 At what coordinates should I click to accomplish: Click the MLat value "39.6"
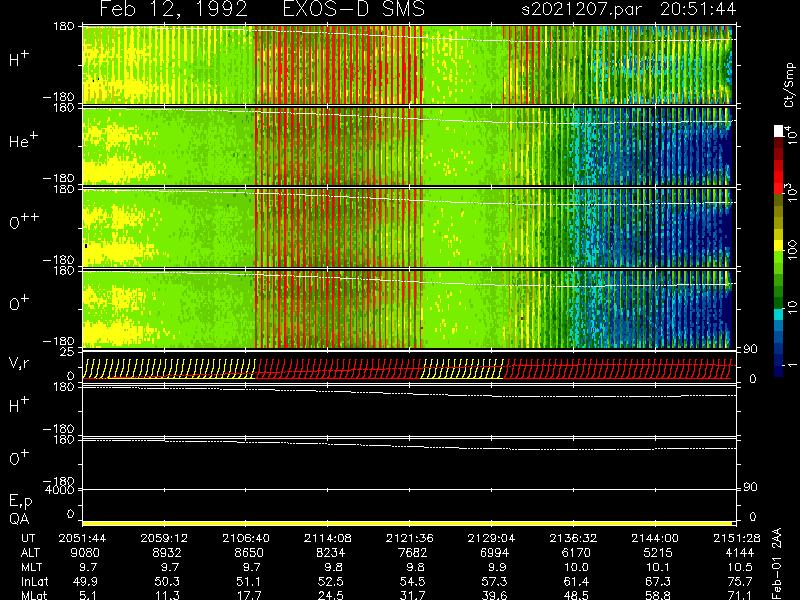(494, 595)
